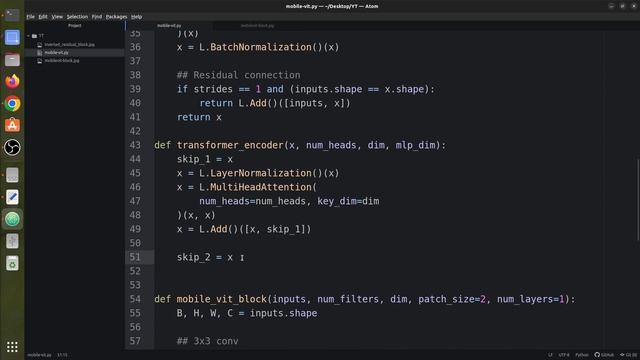
Task: Open Git panel from the status bar
Action: pos(629,355)
